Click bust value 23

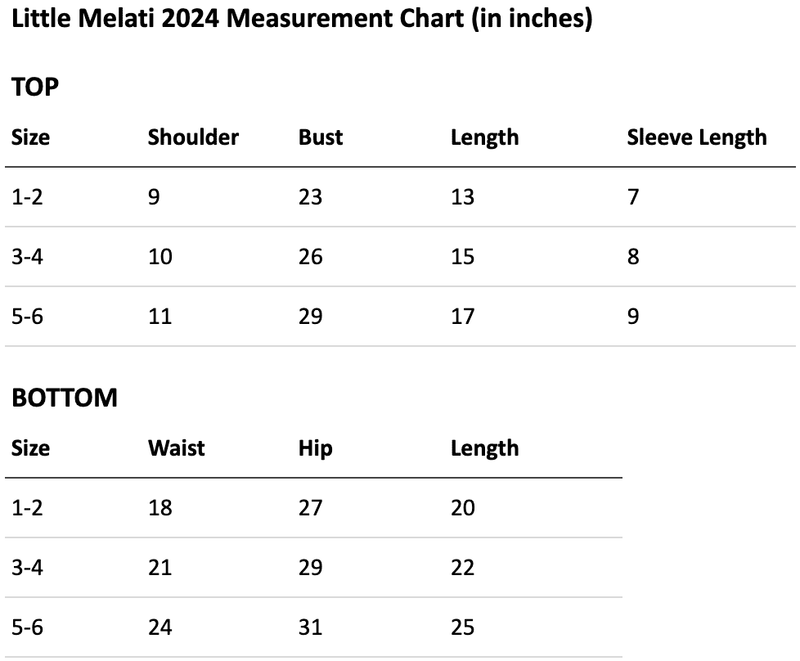[310, 197]
